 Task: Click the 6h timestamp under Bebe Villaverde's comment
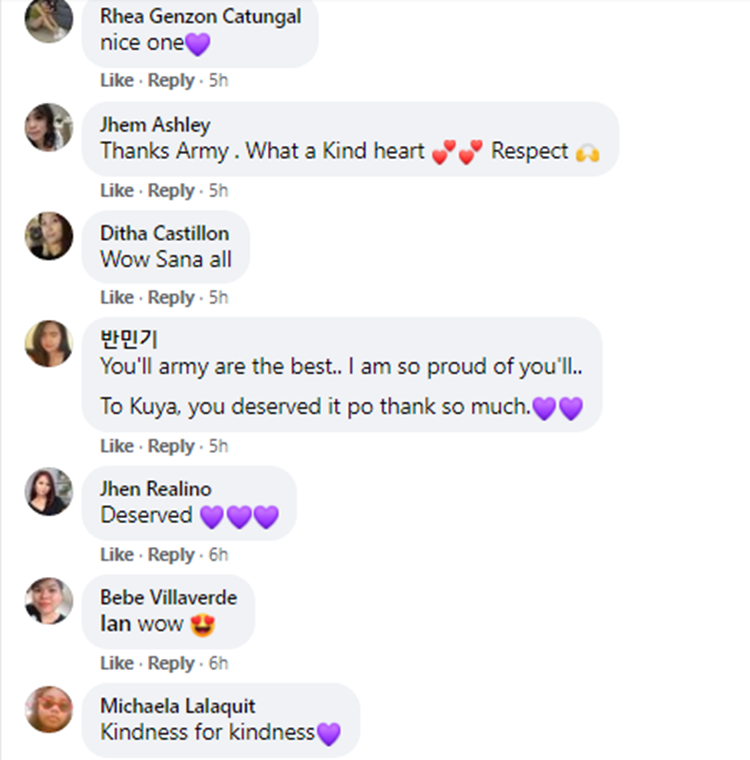tap(218, 663)
